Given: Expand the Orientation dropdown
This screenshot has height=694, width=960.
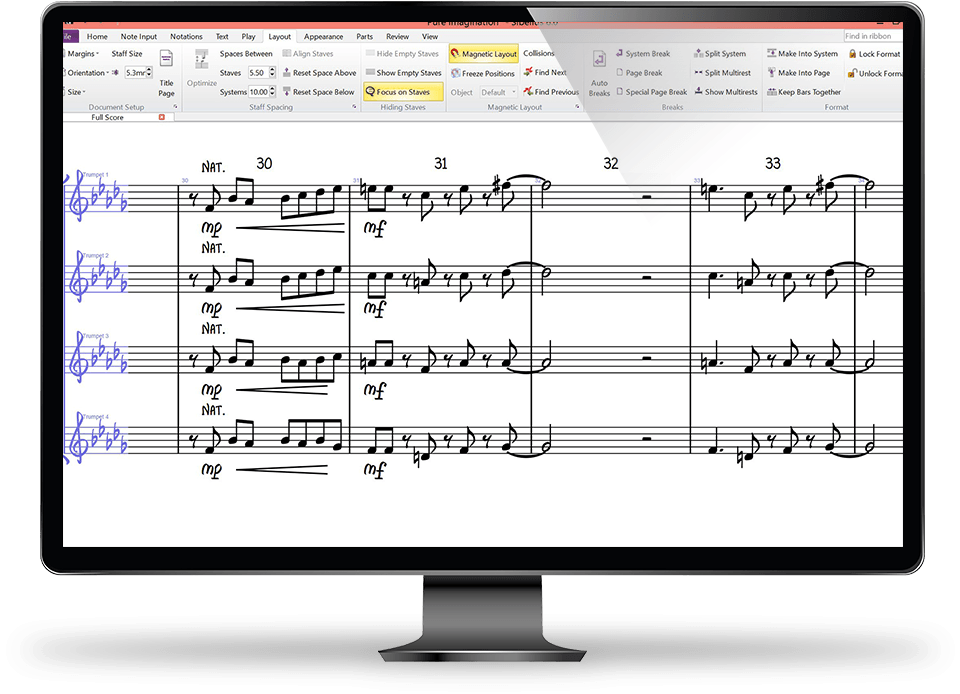Looking at the screenshot, I should tap(86, 73).
